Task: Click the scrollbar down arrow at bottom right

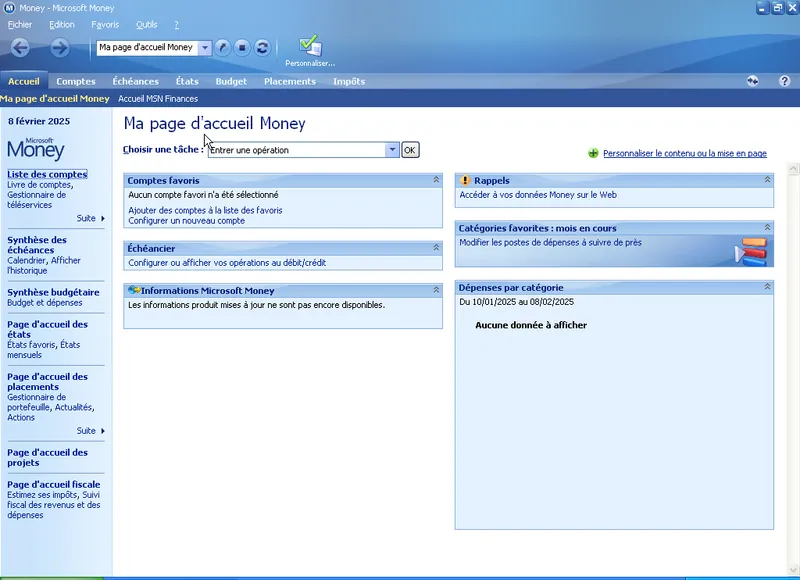Action: [793, 570]
